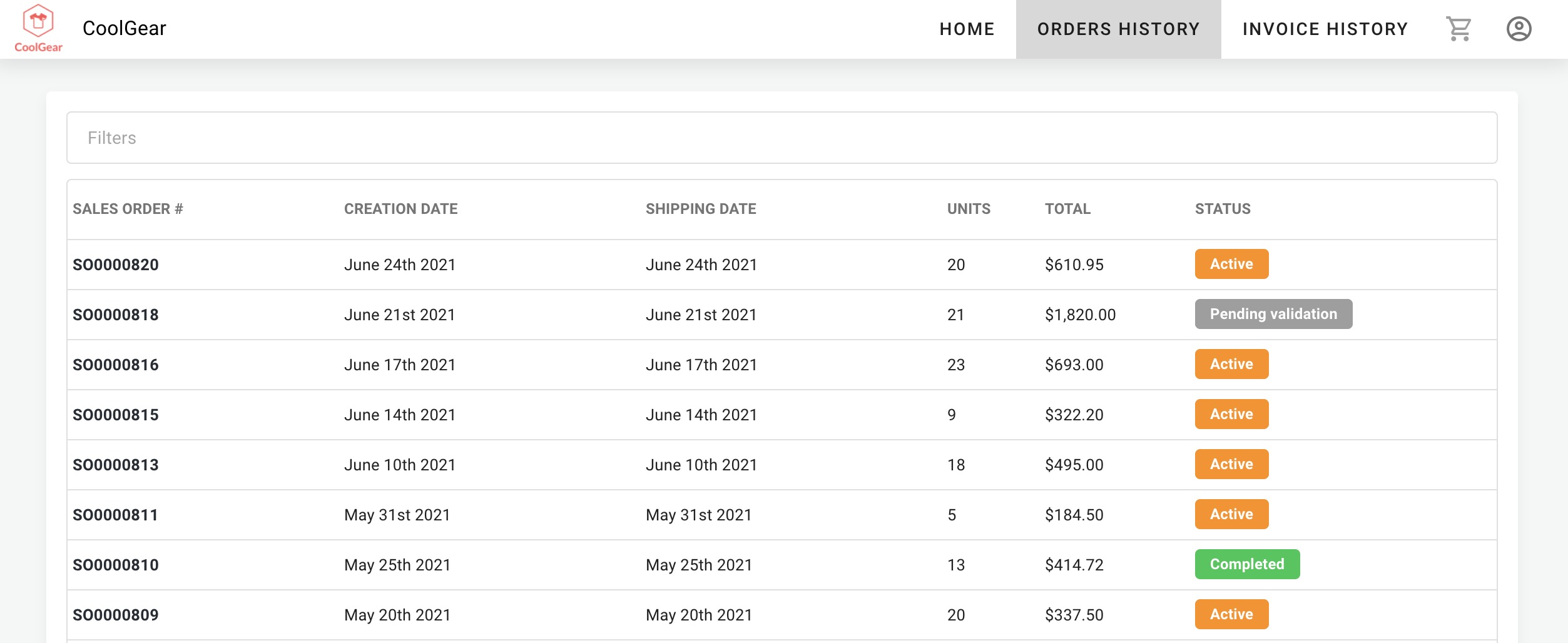Go to the Home page
1568x643 pixels.
(x=967, y=29)
